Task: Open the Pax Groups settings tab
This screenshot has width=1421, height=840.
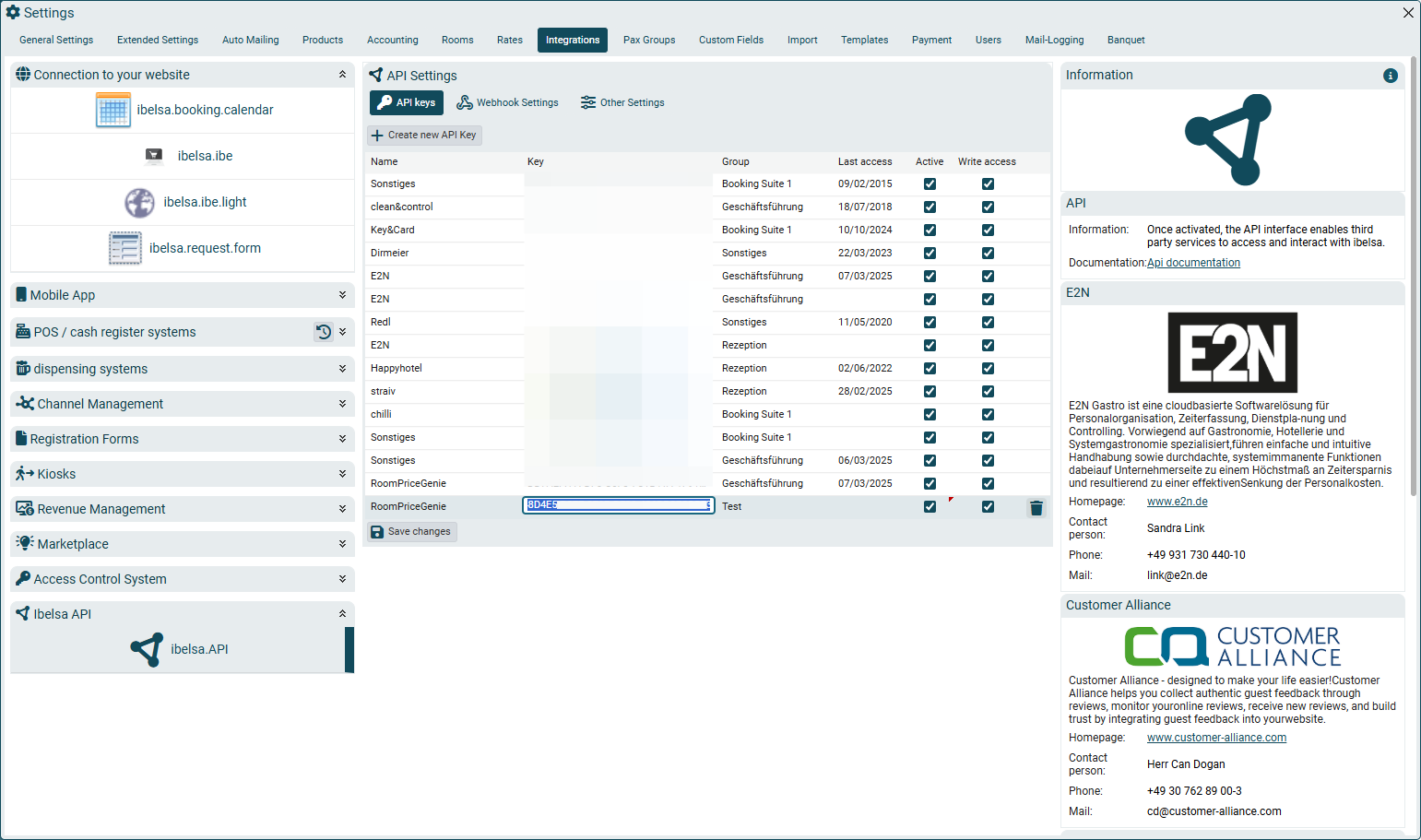Action: pos(649,40)
